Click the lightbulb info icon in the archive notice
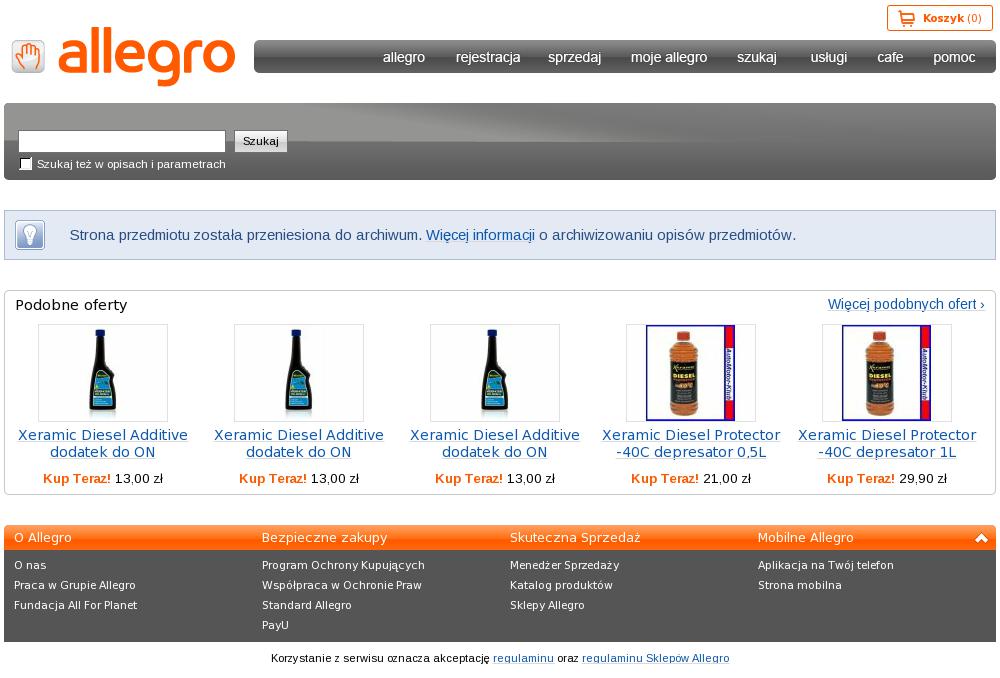The image size is (1000, 678). (29, 235)
